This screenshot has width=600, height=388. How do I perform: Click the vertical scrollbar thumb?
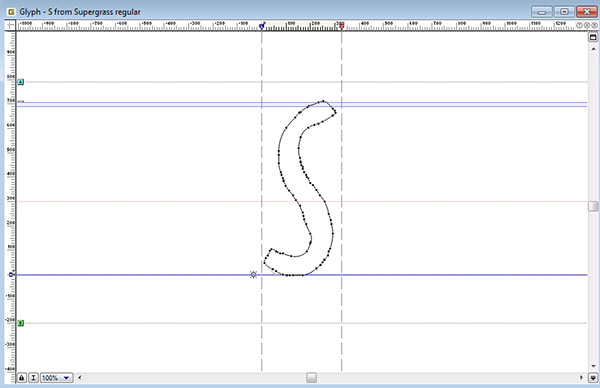click(x=593, y=206)
